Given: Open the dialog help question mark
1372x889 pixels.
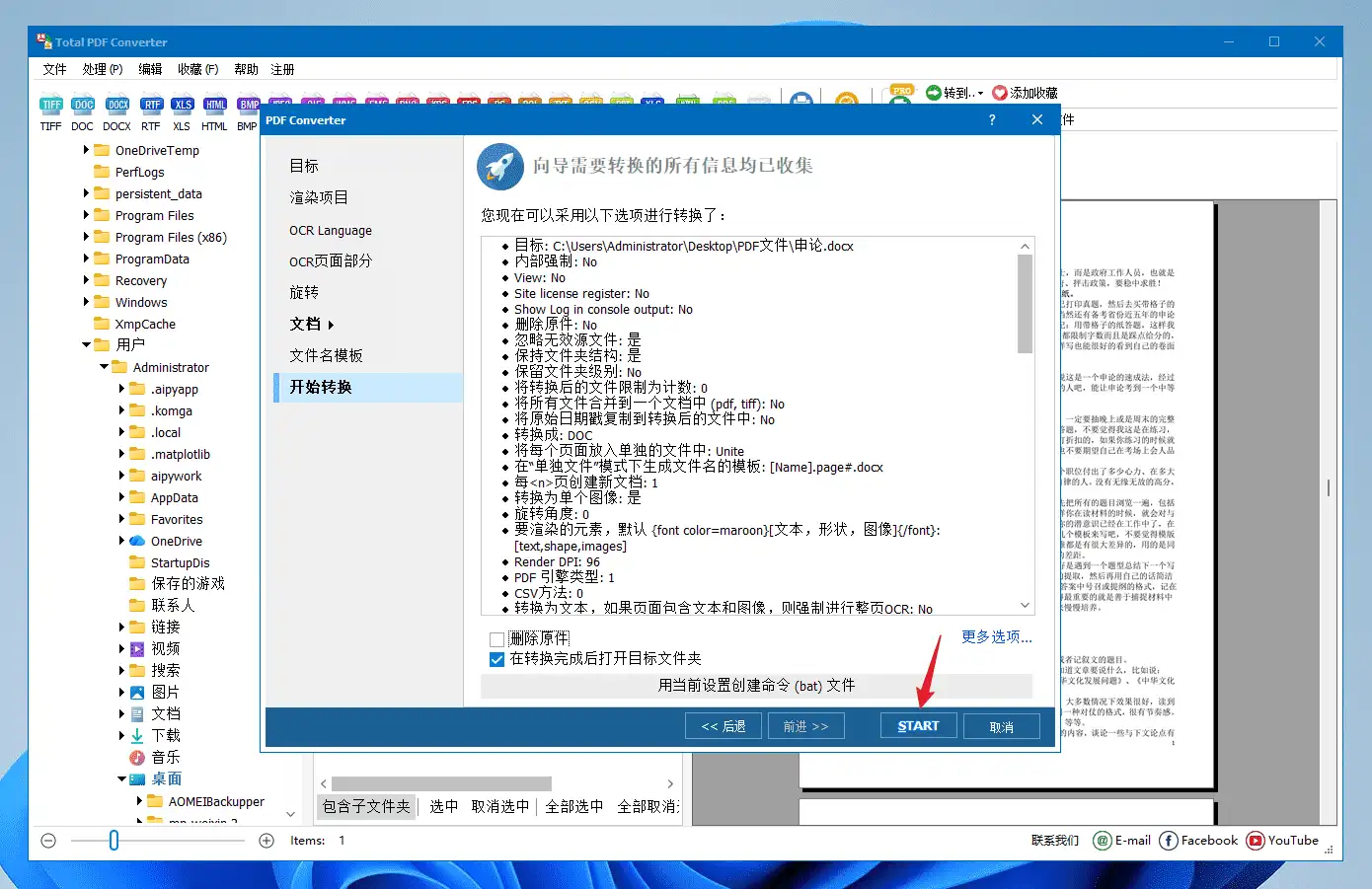Looking at the screenshot, I should tap(992, 119).
